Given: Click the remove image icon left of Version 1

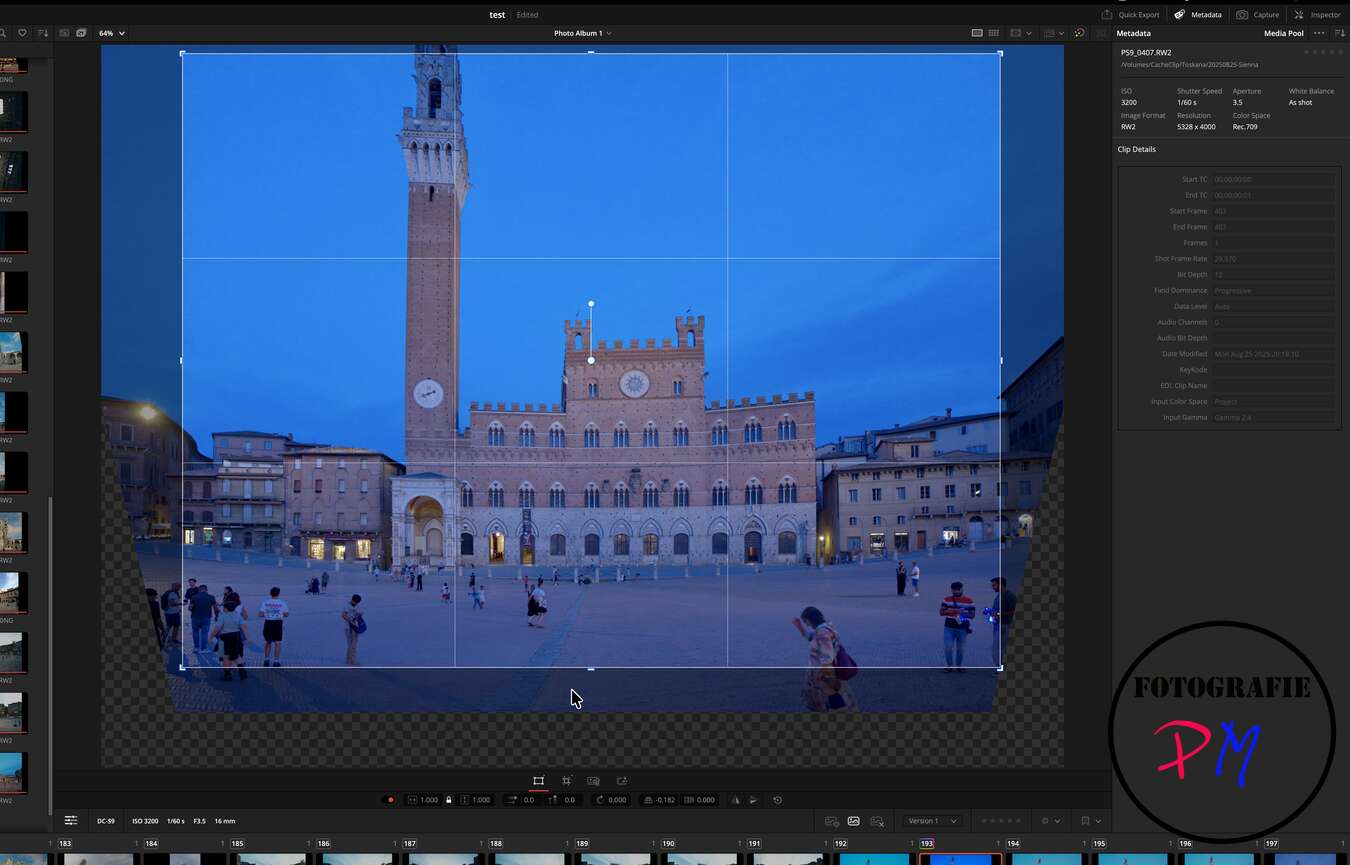Looking at the screenshot, I should tap(877, 821).
